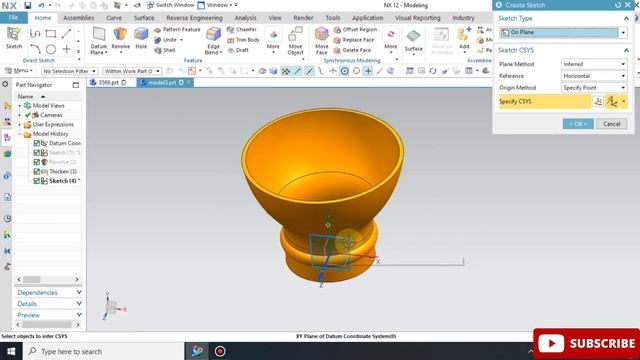Uncheck the Datum Coordinate System feature
The image size is (640, 360).
click(x=36, y=143)
